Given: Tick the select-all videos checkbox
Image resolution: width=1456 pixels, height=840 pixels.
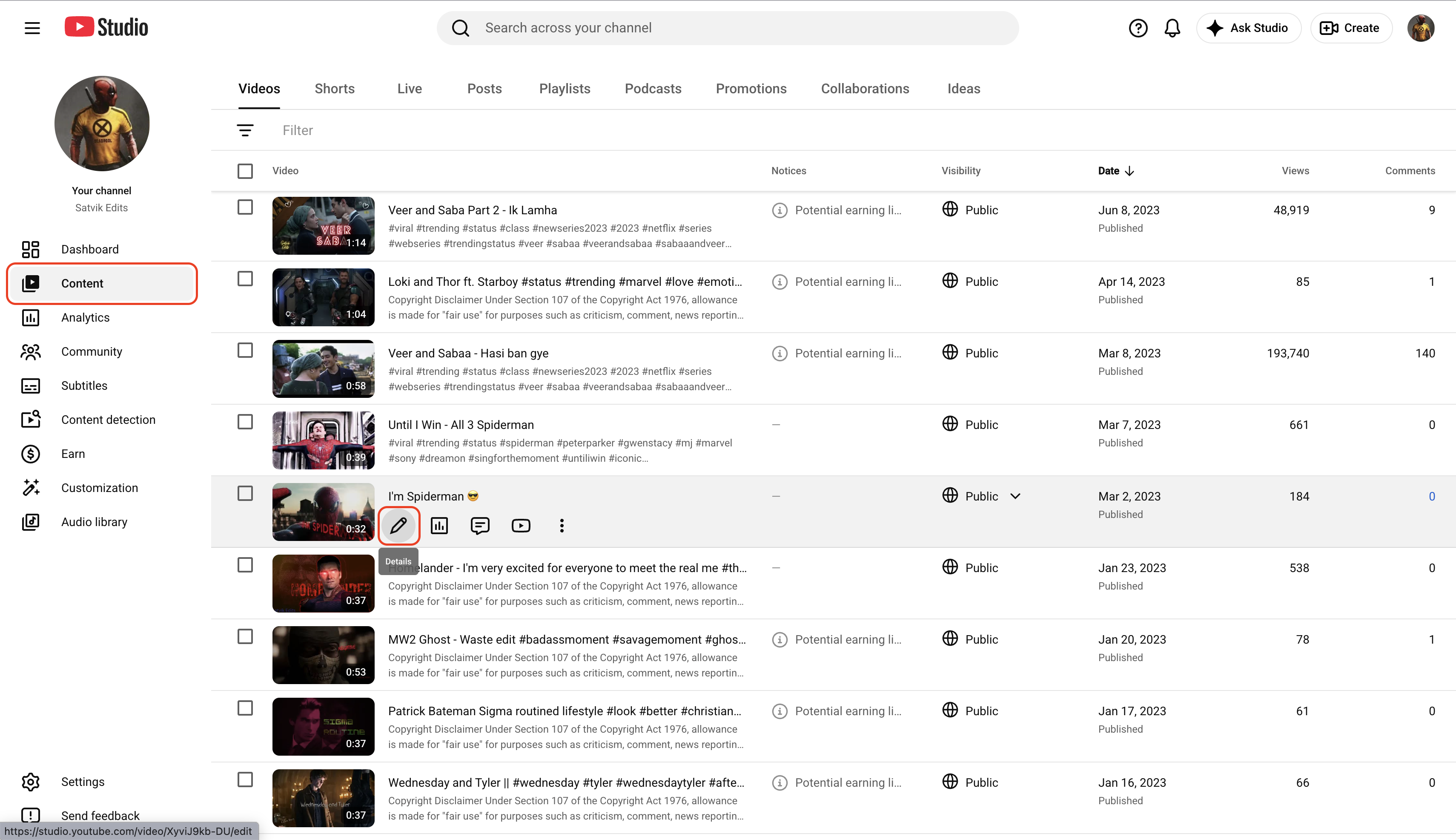Looking at the screenshot, I should pos(245,171).
